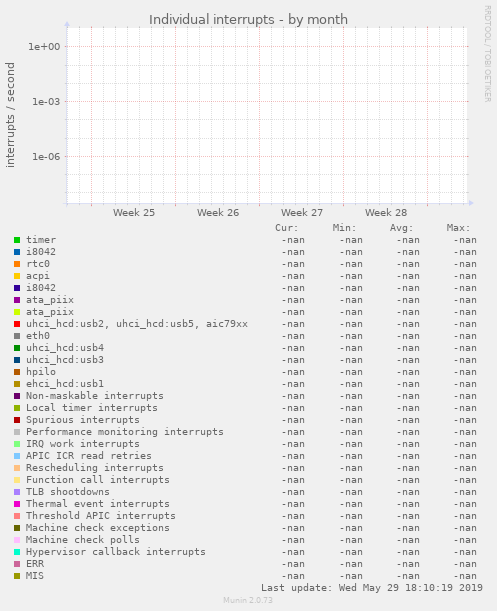Click the Munin 2.0.73 version text
The width and height of the screenshot is (497, 611).
click(x=248, y=600)
